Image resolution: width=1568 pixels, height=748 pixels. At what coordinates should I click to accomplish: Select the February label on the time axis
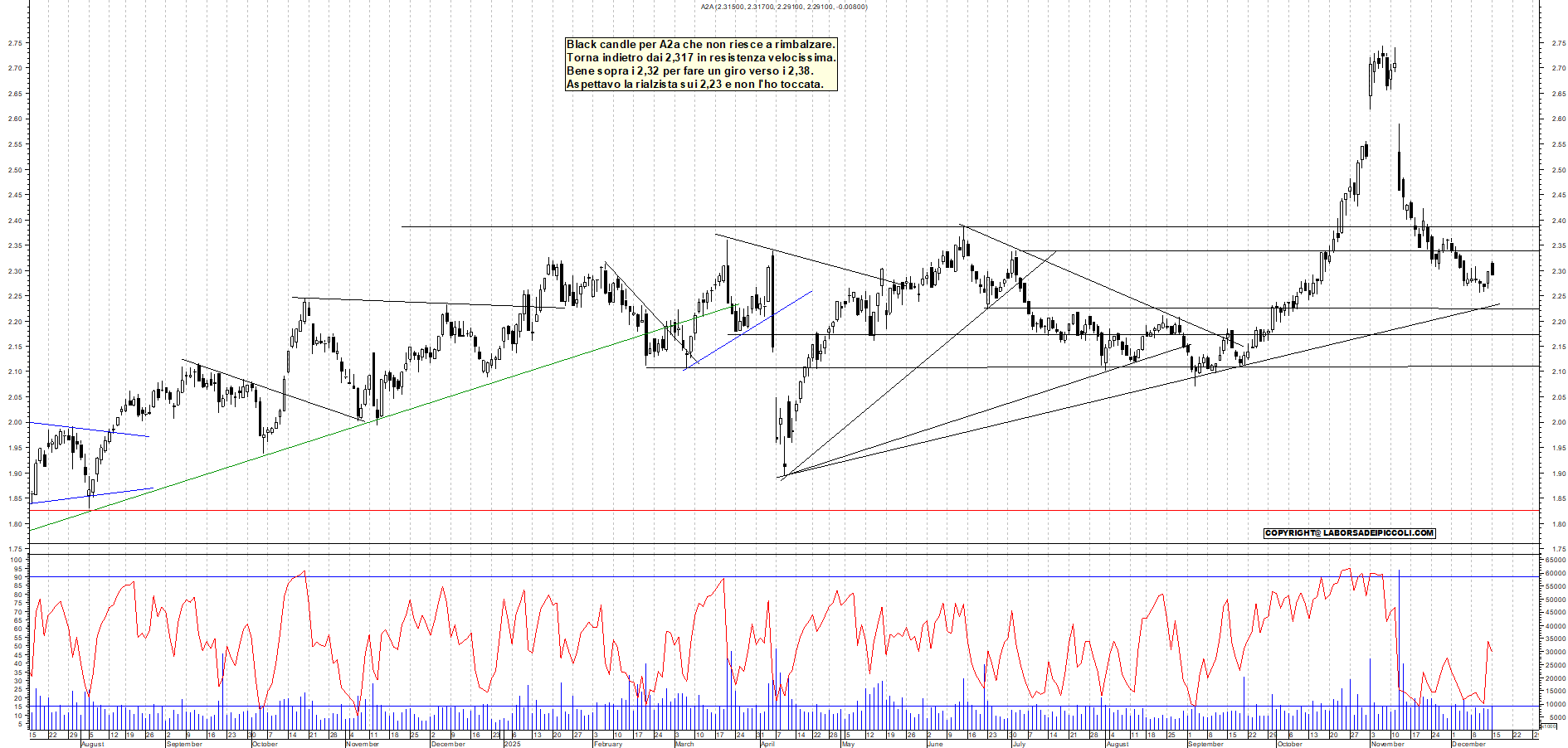click(x=607, y=744)
